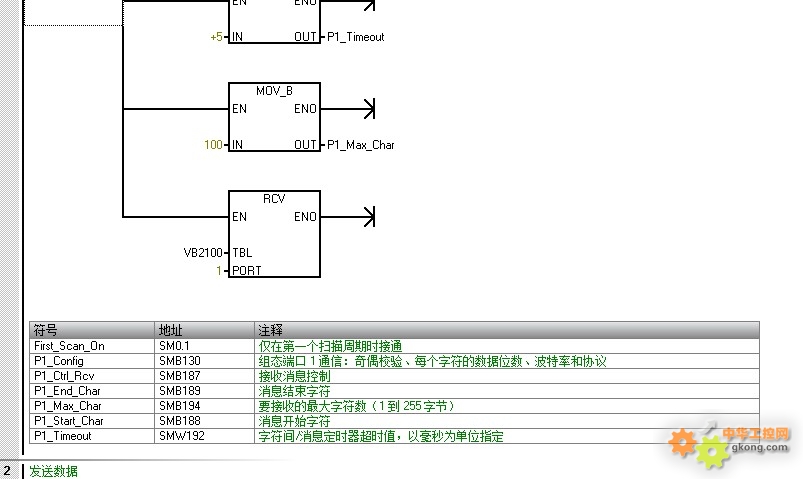Select the 要接收的最大字符数 comment cell
803x479 pixels.
coord(507,406)
